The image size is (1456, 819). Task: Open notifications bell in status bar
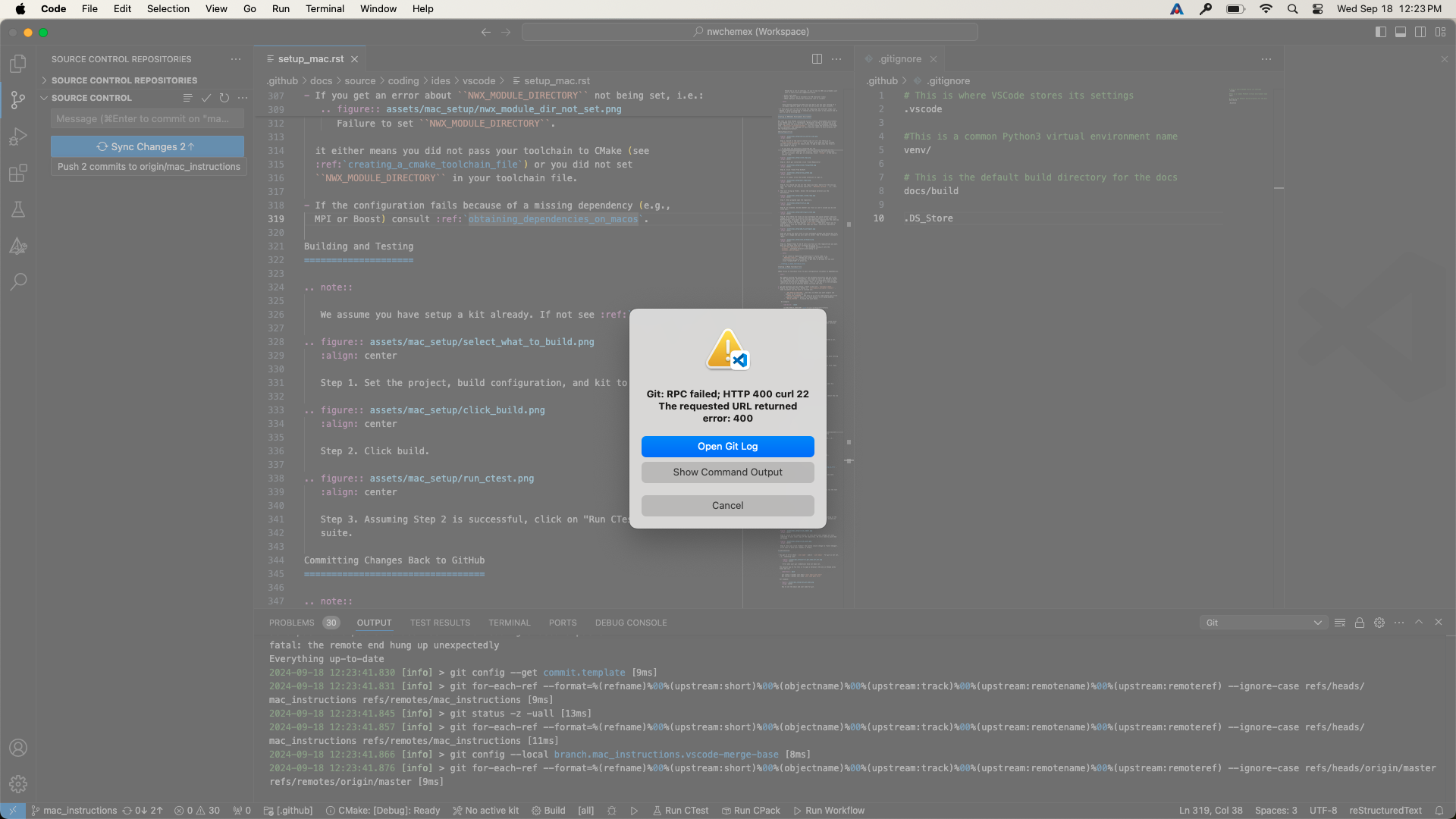pyautogui.click(x=1439, y=811)
